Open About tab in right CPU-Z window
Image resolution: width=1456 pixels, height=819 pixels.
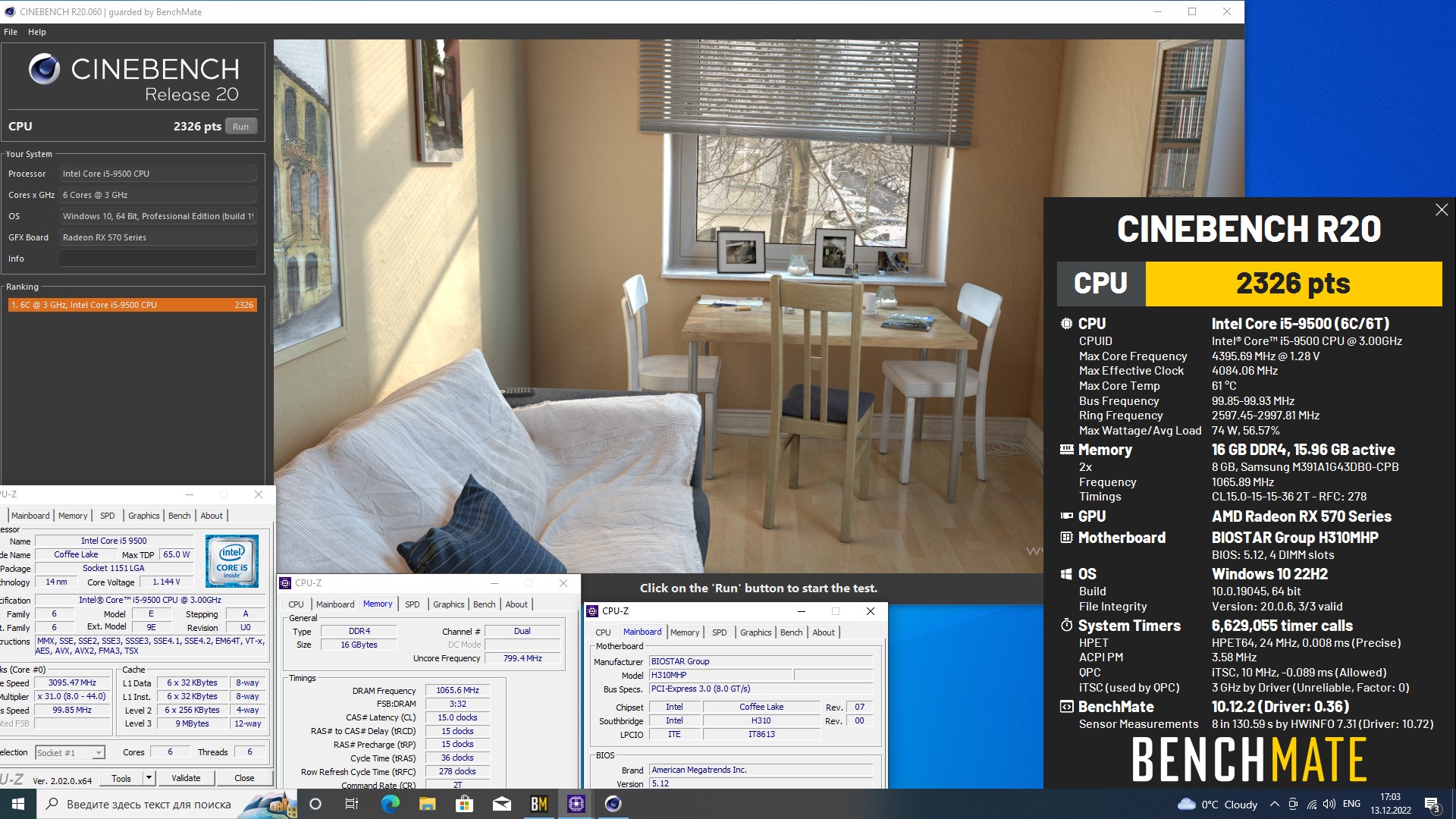tap(824, 632)
